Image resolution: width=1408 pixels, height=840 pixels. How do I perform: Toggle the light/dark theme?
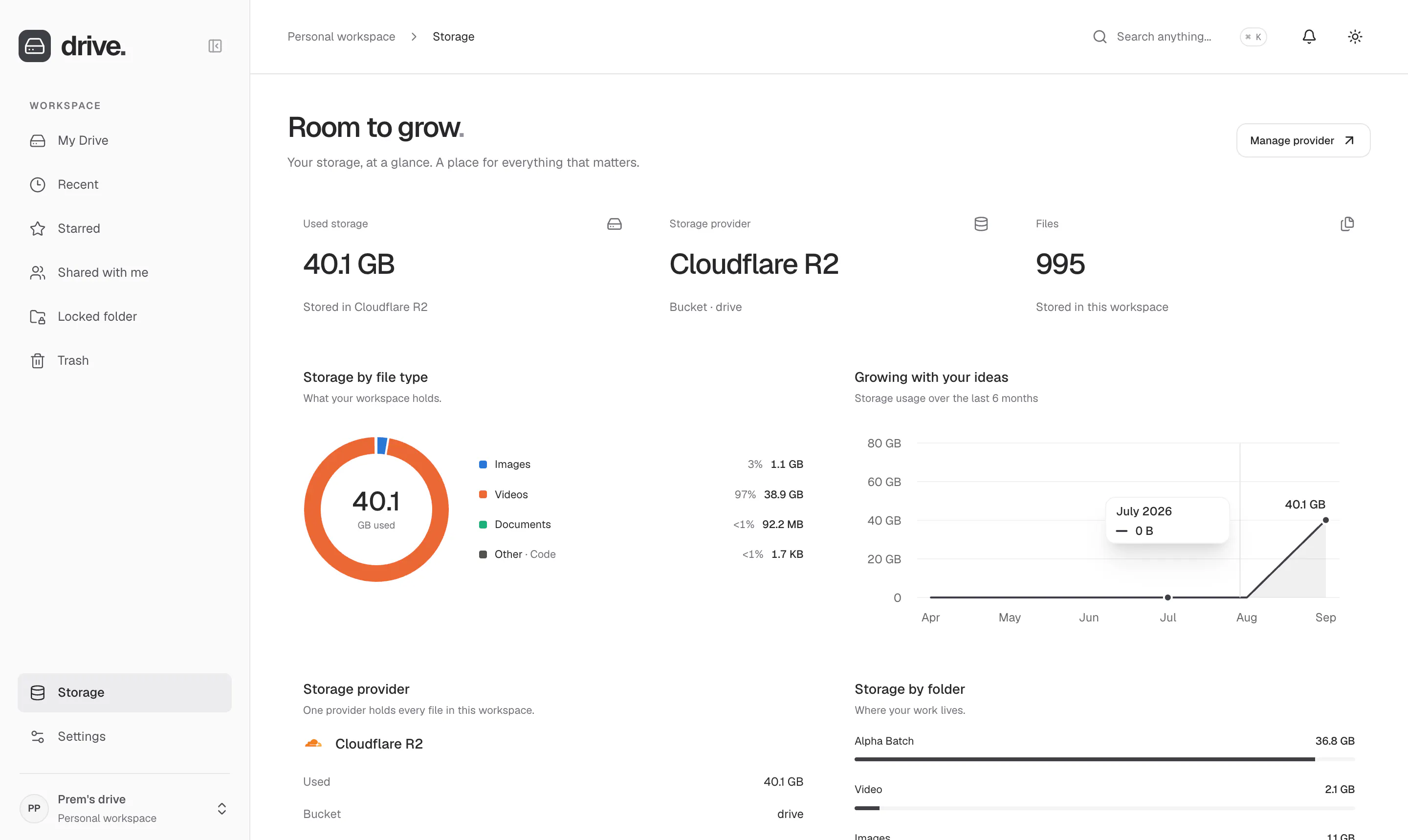pos(1355,37)
